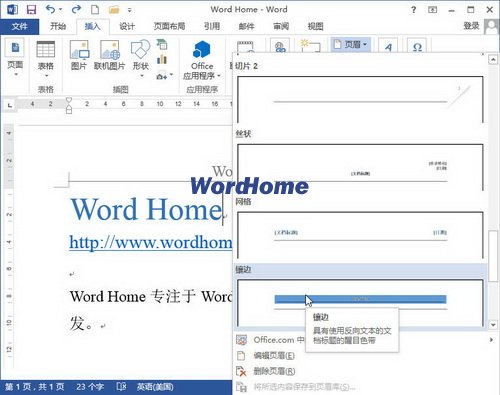Screen dimensions: 500x395
Task: Toggle ribbon display options button
Action: (x=433, y=10)
